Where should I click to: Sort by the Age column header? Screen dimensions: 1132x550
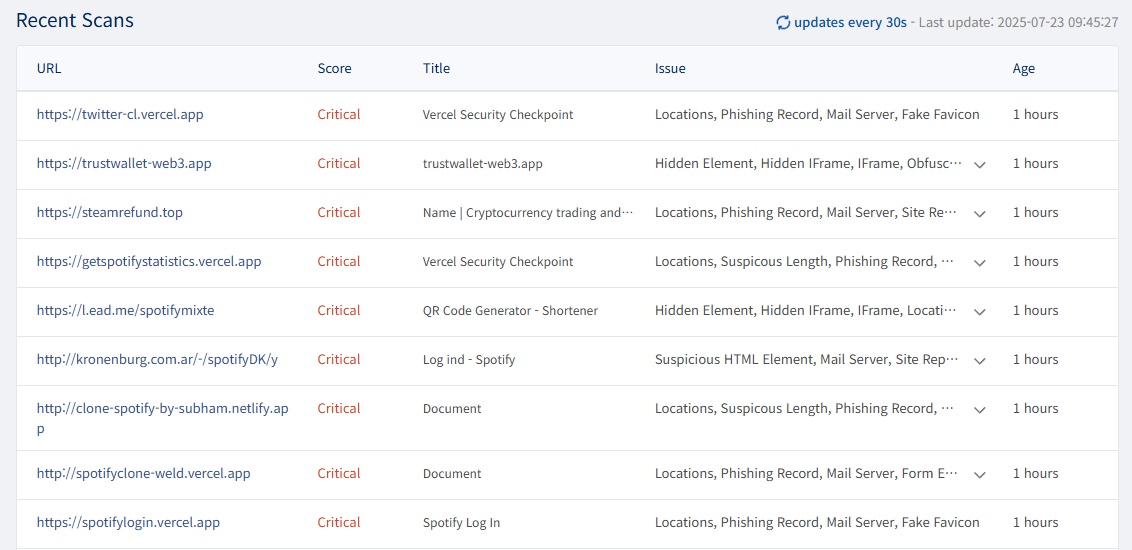click(1023, 68)
